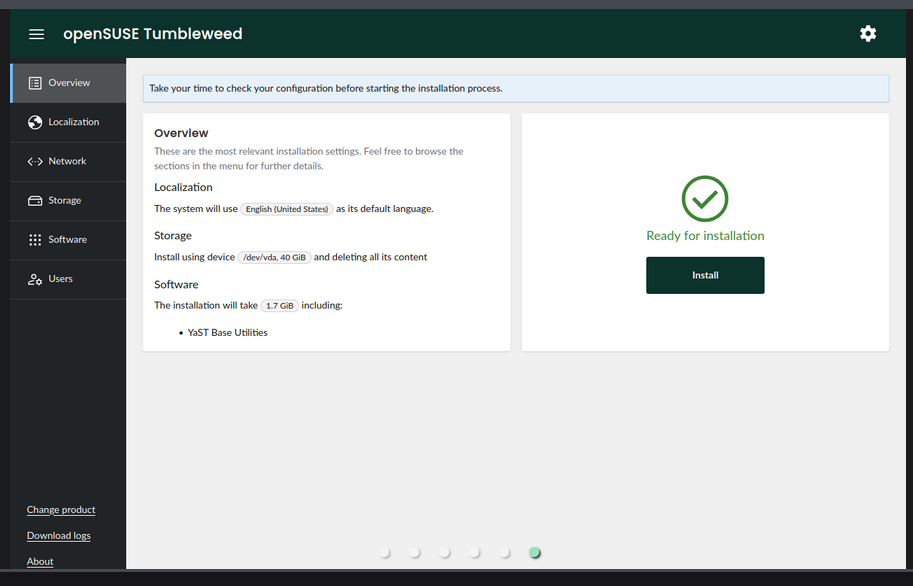Click the Download logs link
Screen dimensions: 913x586
[x=59, y=536]
